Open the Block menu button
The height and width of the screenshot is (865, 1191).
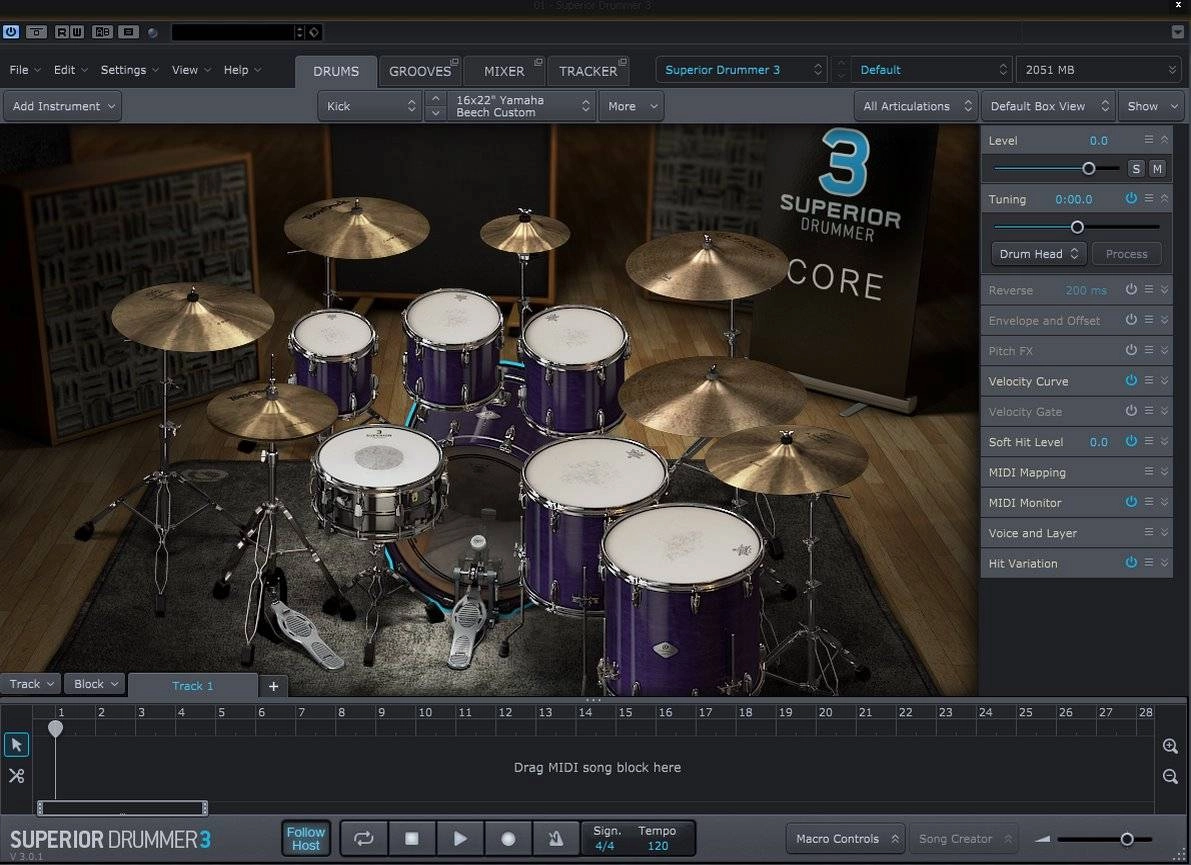click(95, 683)
